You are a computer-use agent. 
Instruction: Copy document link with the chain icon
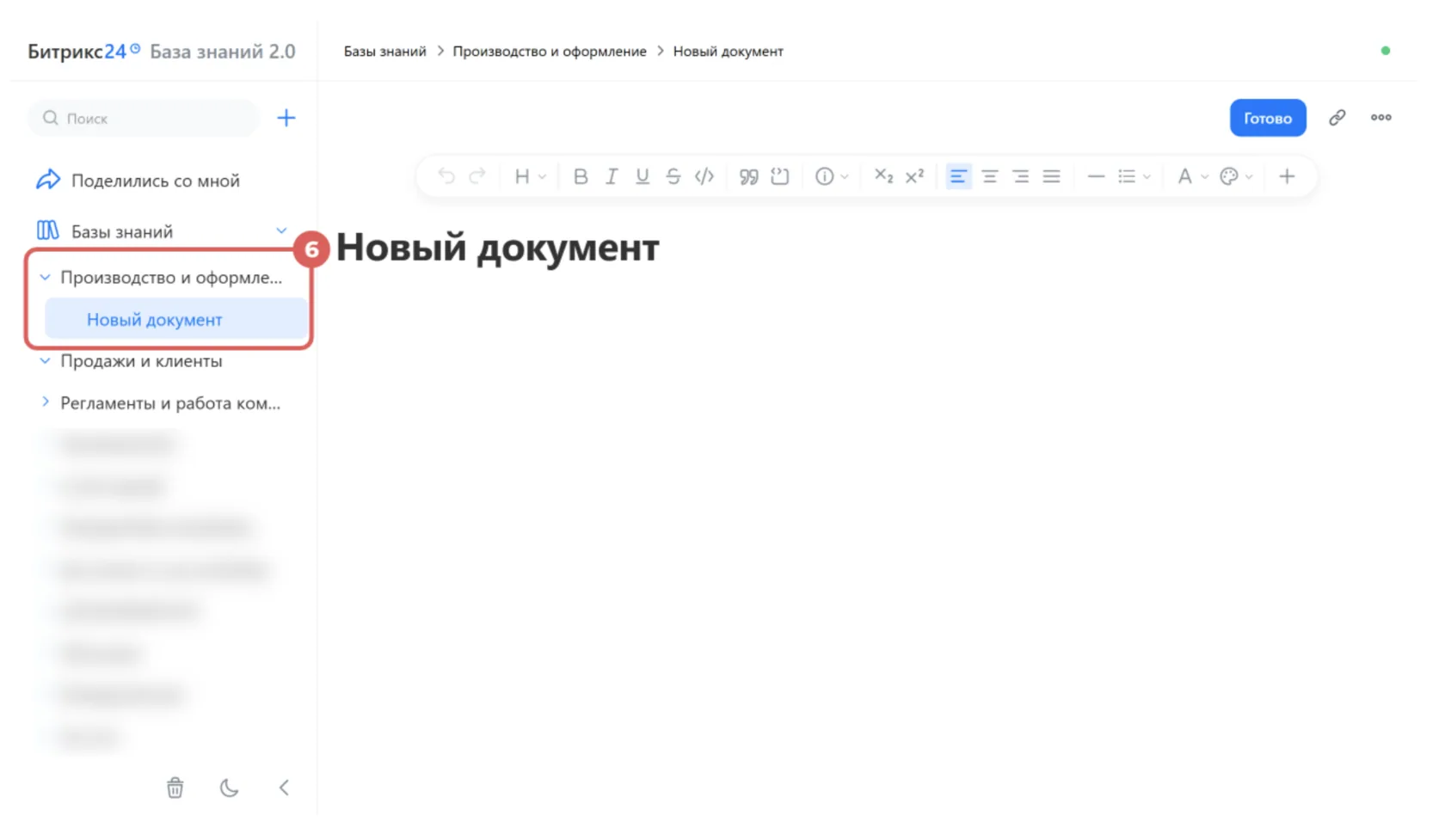click(1337, 118)
